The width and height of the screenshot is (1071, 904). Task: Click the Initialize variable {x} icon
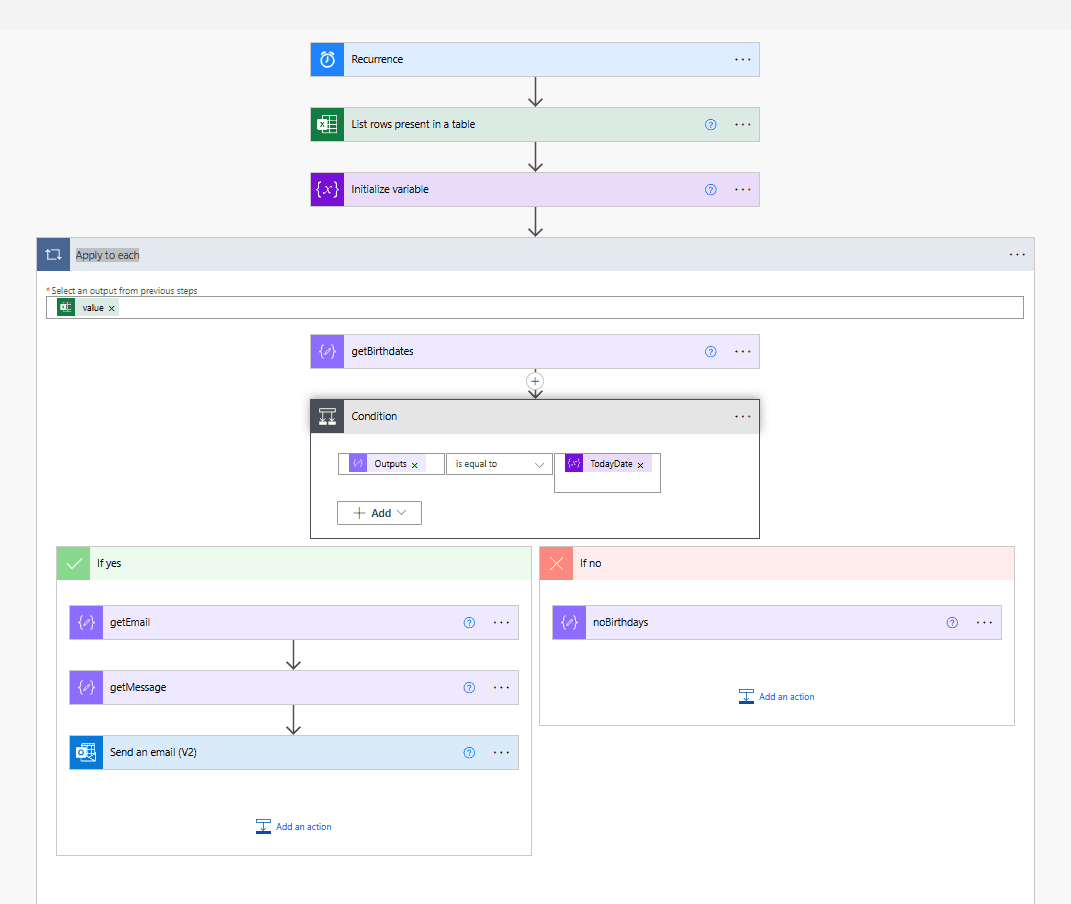pos(326,189)
